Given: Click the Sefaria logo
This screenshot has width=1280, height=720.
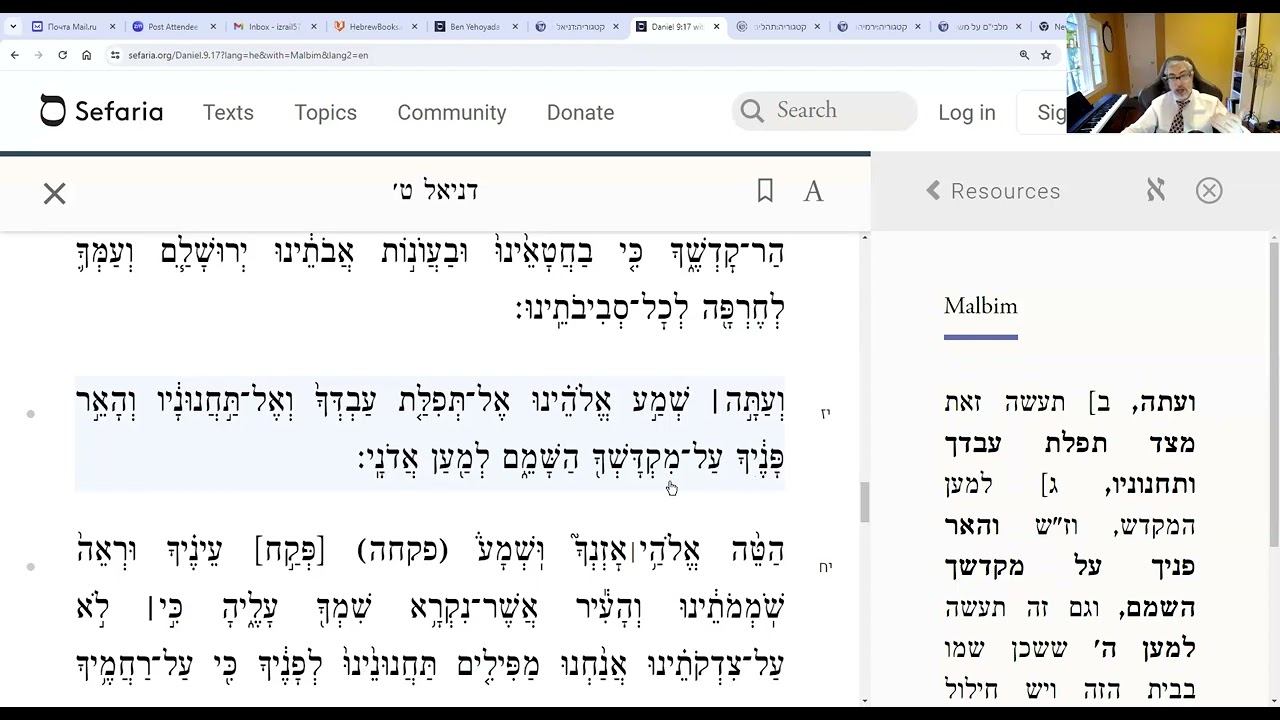Looking at the screenshot, I should click(x=101, y=112).
